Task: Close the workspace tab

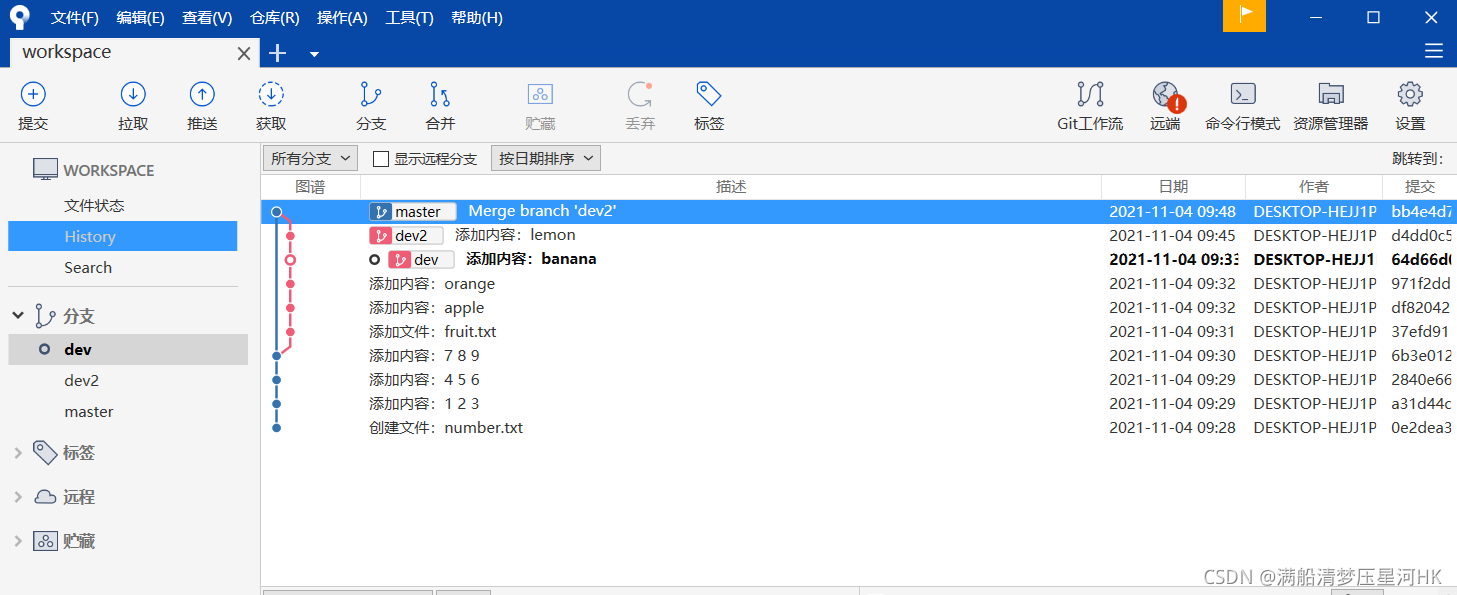Action: click(244, 53)
